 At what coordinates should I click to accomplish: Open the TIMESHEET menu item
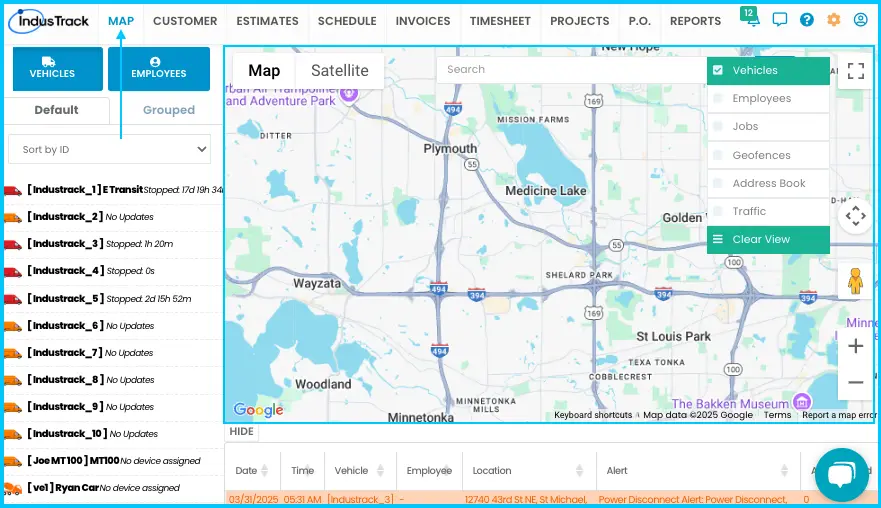point(500,21)
